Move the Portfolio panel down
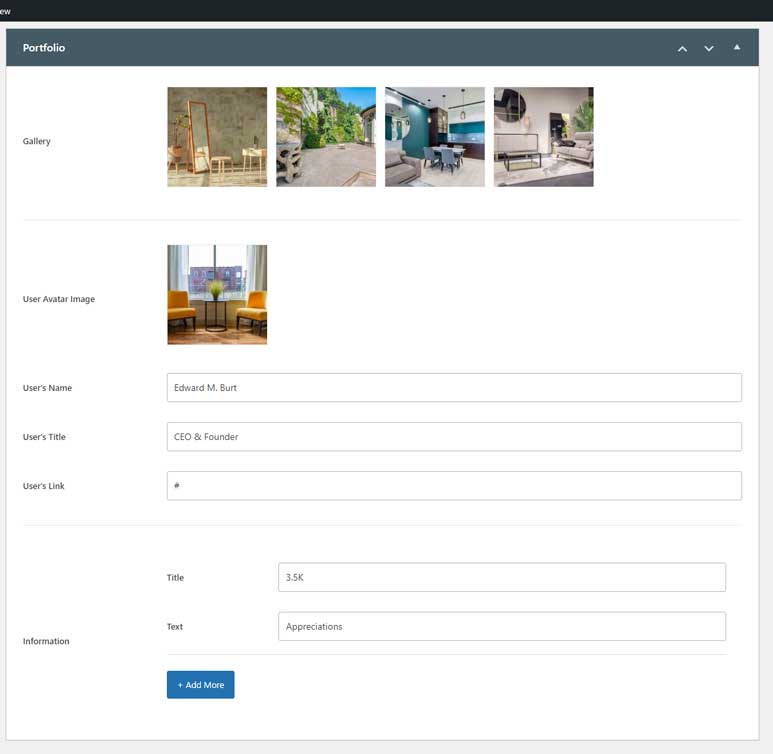The width and height of the screenshot is (773, 754). click(x=709, y=48)
